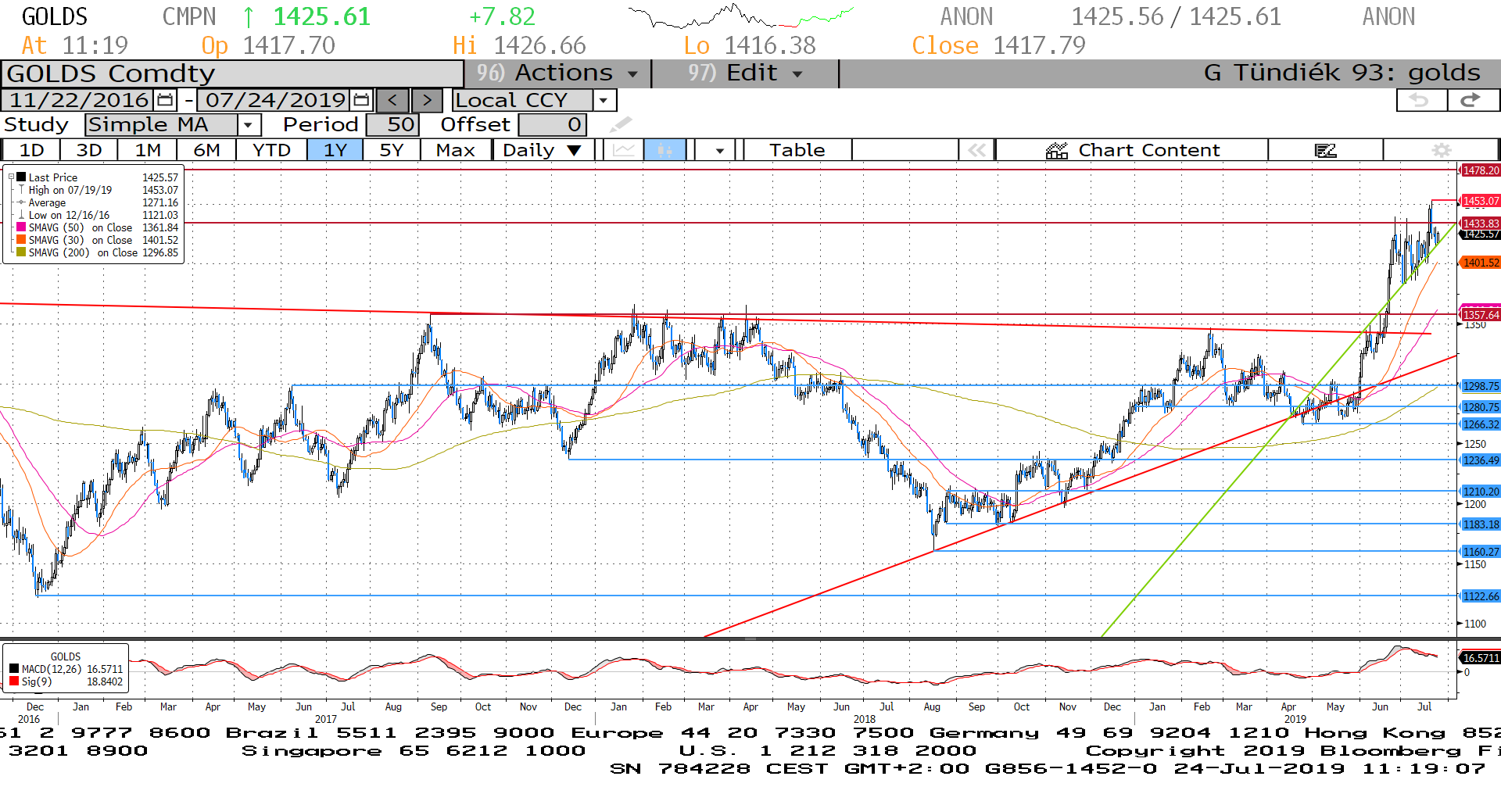Click the 1210.20 blue level label
This screenshot has height=812, width=1501.
1480,492
